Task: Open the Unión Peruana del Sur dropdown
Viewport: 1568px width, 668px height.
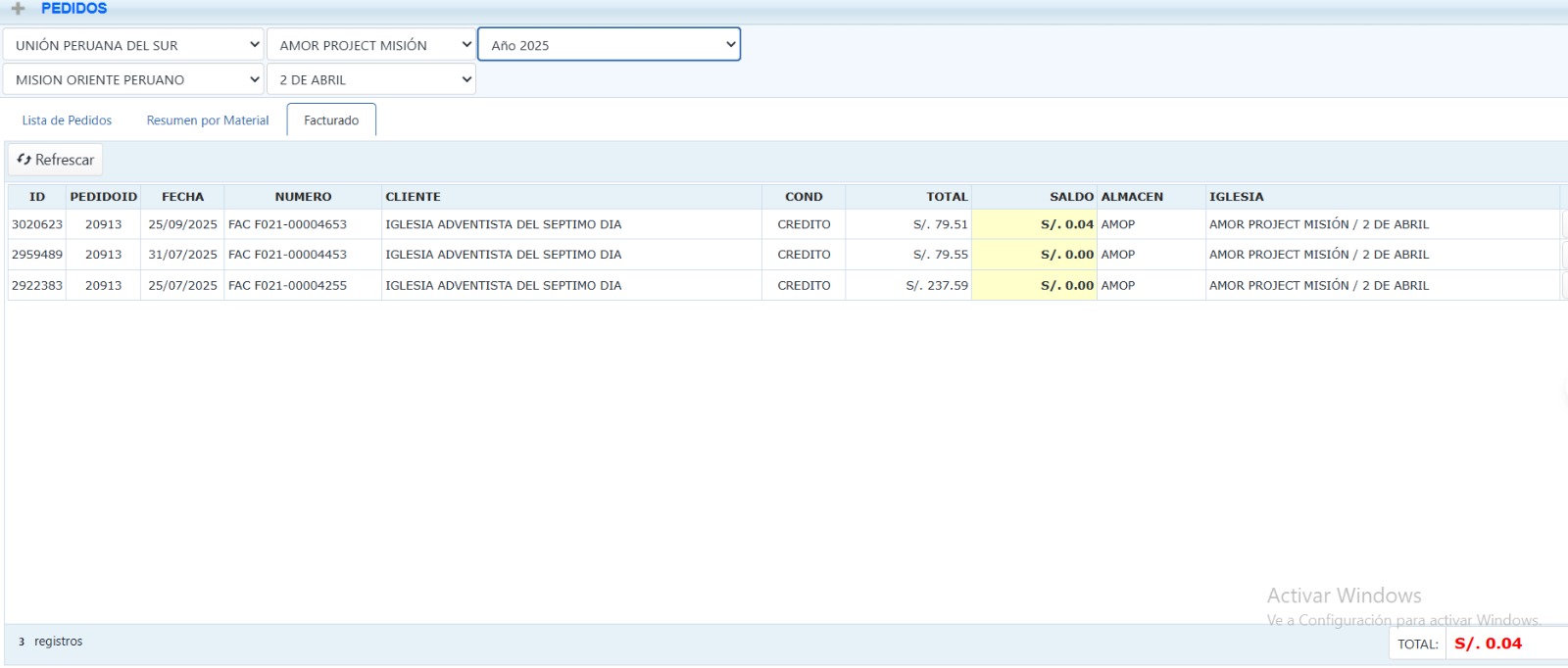Action: tap(133, 45)
